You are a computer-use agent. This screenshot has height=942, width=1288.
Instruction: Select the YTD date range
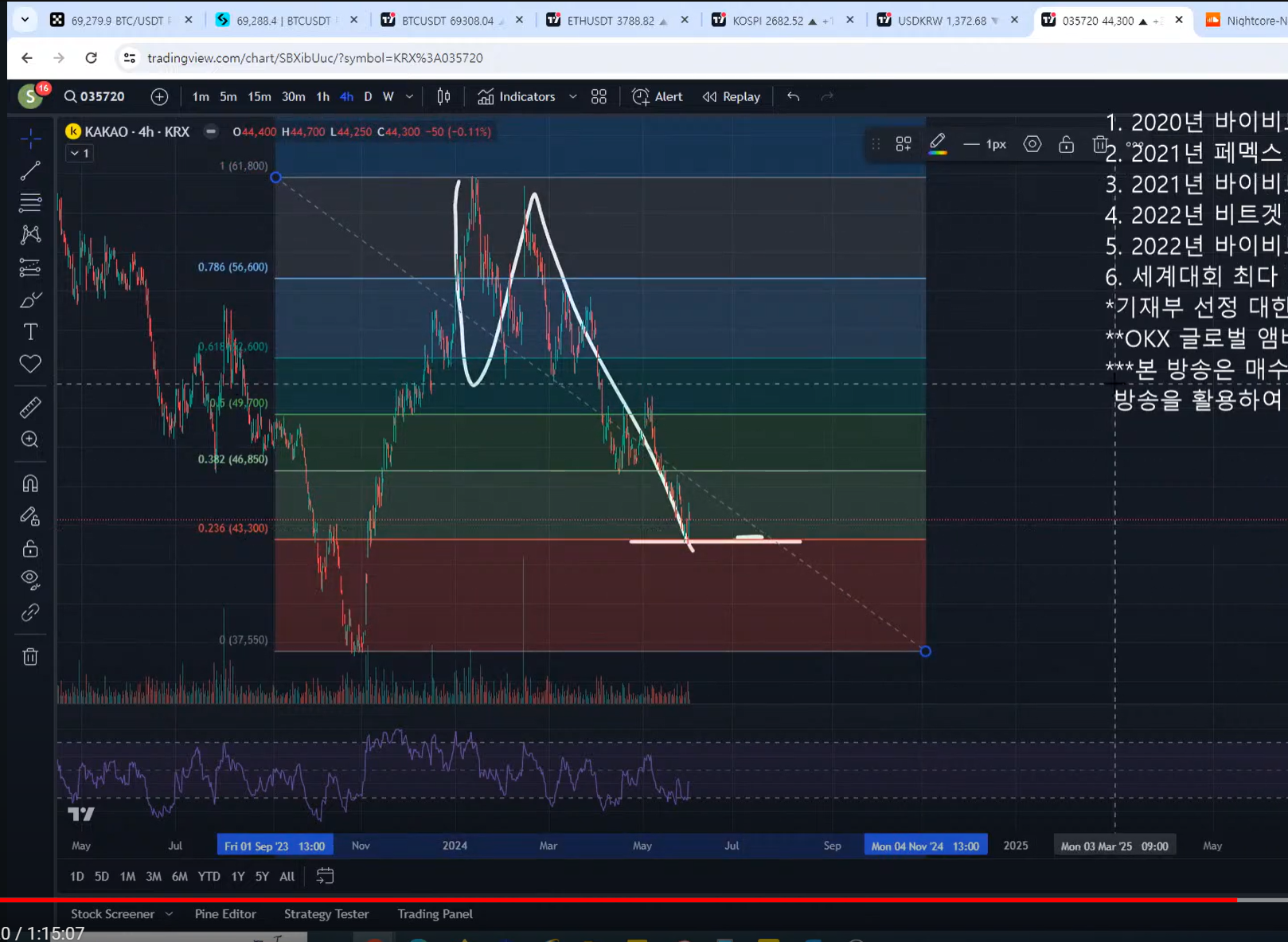point(209,876)
